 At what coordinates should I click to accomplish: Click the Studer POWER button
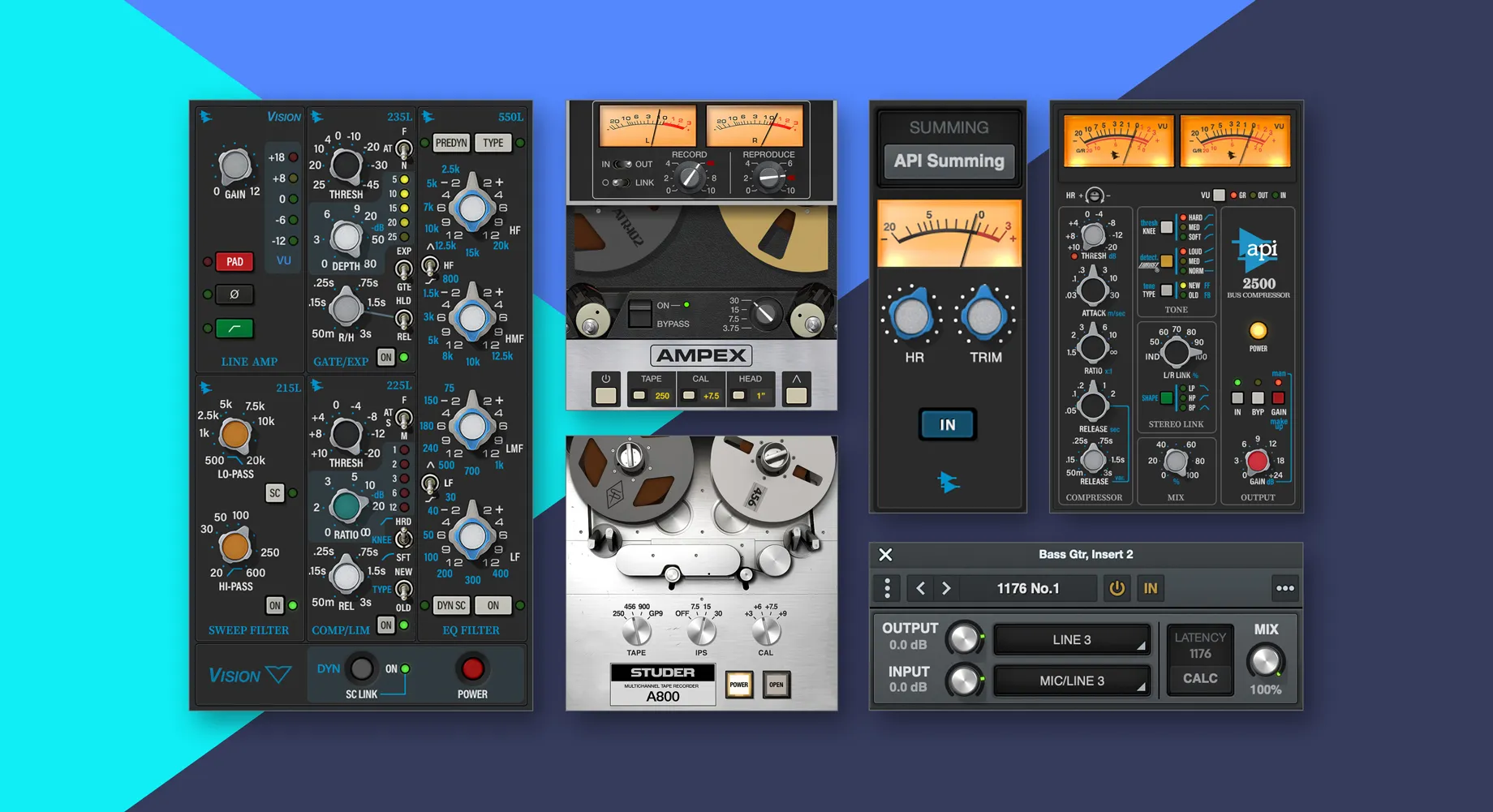[738, 685]
